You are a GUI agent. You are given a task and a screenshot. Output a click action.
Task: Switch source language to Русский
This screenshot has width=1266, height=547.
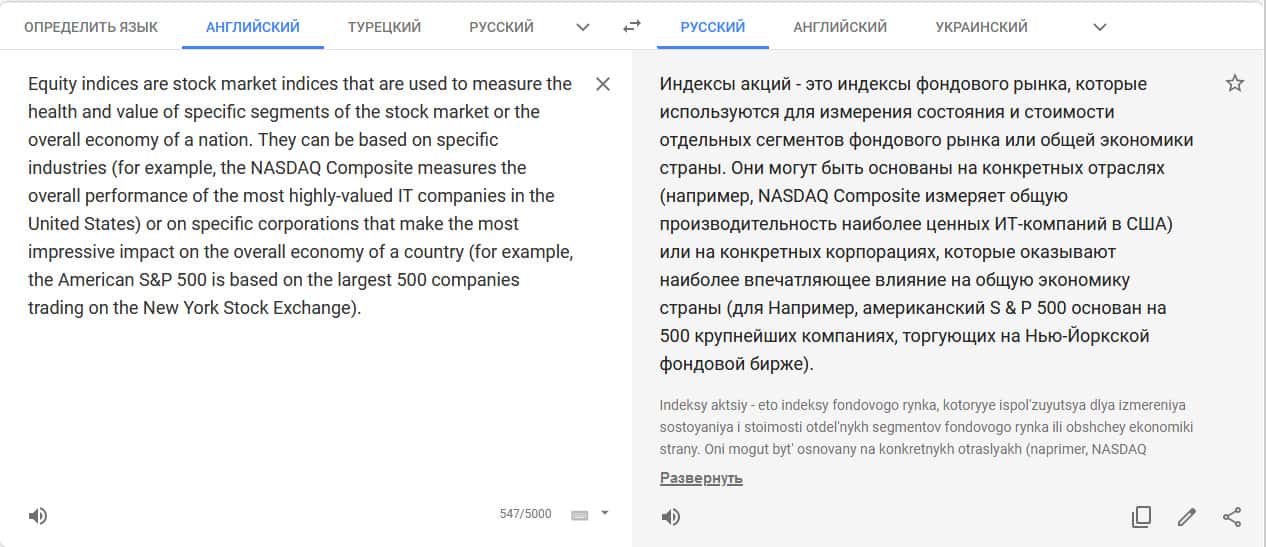tap(501, 27)
